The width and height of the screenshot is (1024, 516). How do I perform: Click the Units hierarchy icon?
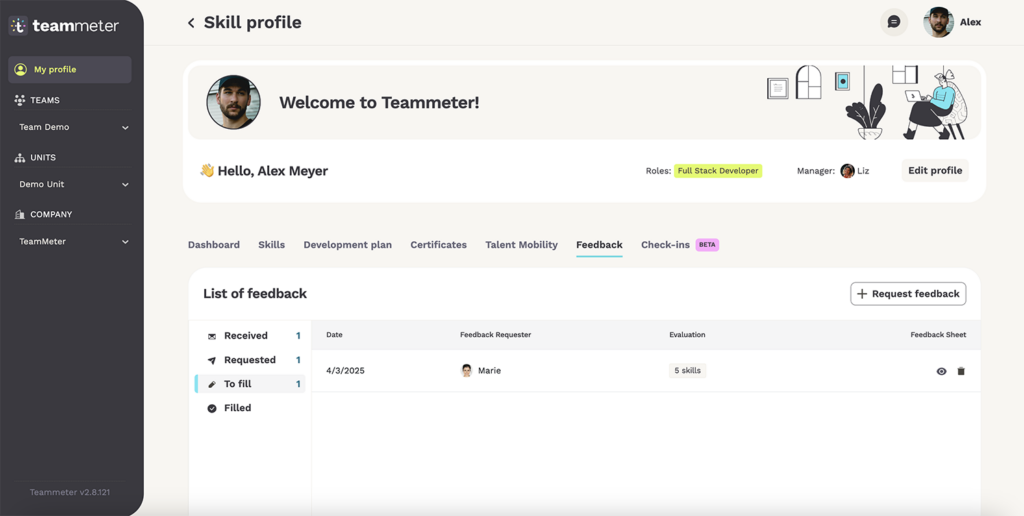coord(20,157)
